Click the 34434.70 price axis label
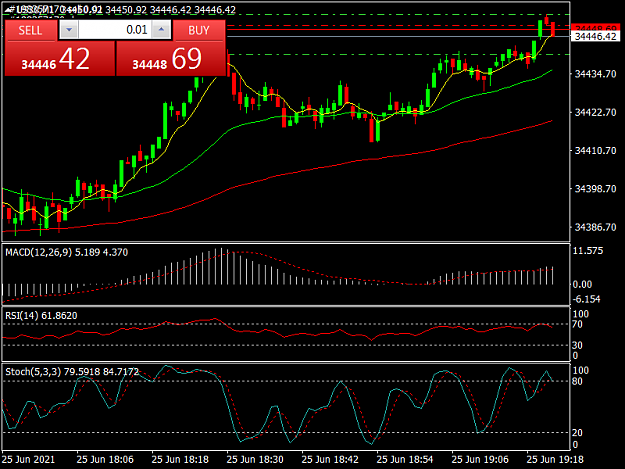 (596, 74)
